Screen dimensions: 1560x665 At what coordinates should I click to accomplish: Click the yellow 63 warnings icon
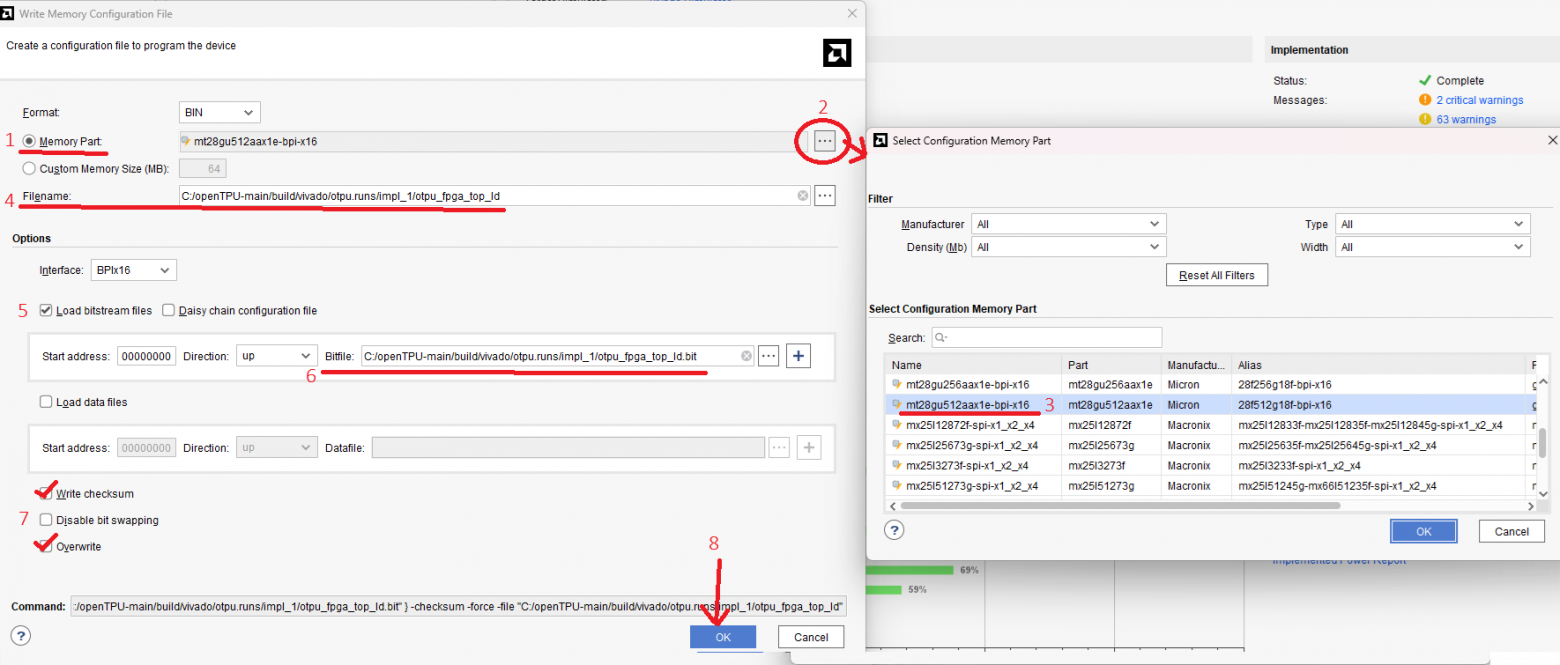click(1425, 120)
